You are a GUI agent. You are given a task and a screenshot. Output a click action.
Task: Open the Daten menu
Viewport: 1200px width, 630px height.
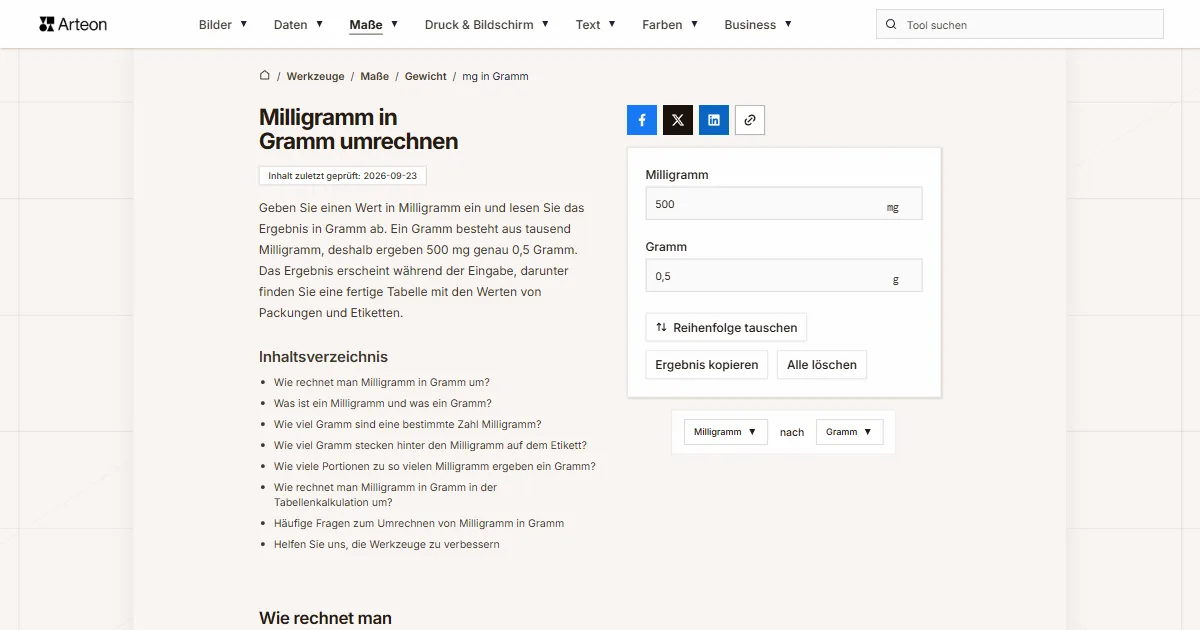pyautogui.click(x=298, y=24)
